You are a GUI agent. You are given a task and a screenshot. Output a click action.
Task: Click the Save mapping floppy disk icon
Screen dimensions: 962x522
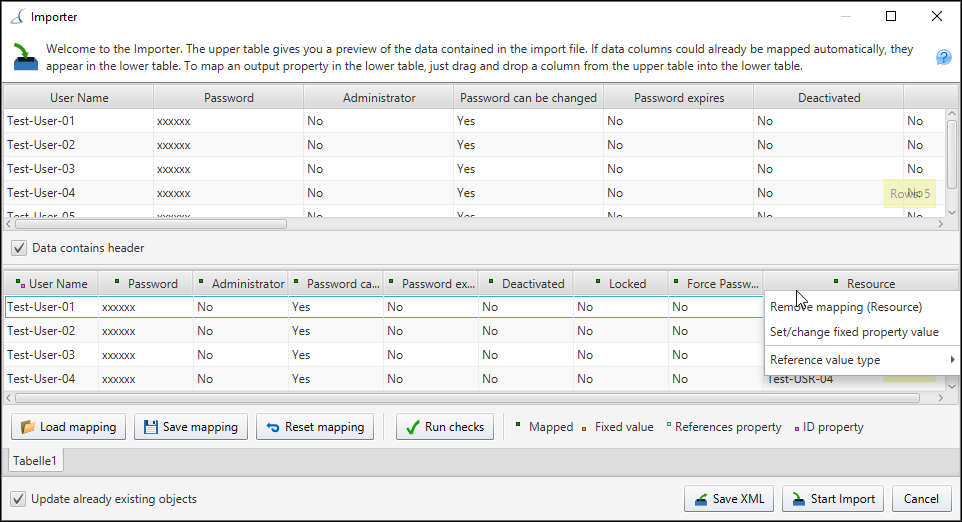pyautogui.click(x=150, y=427)
